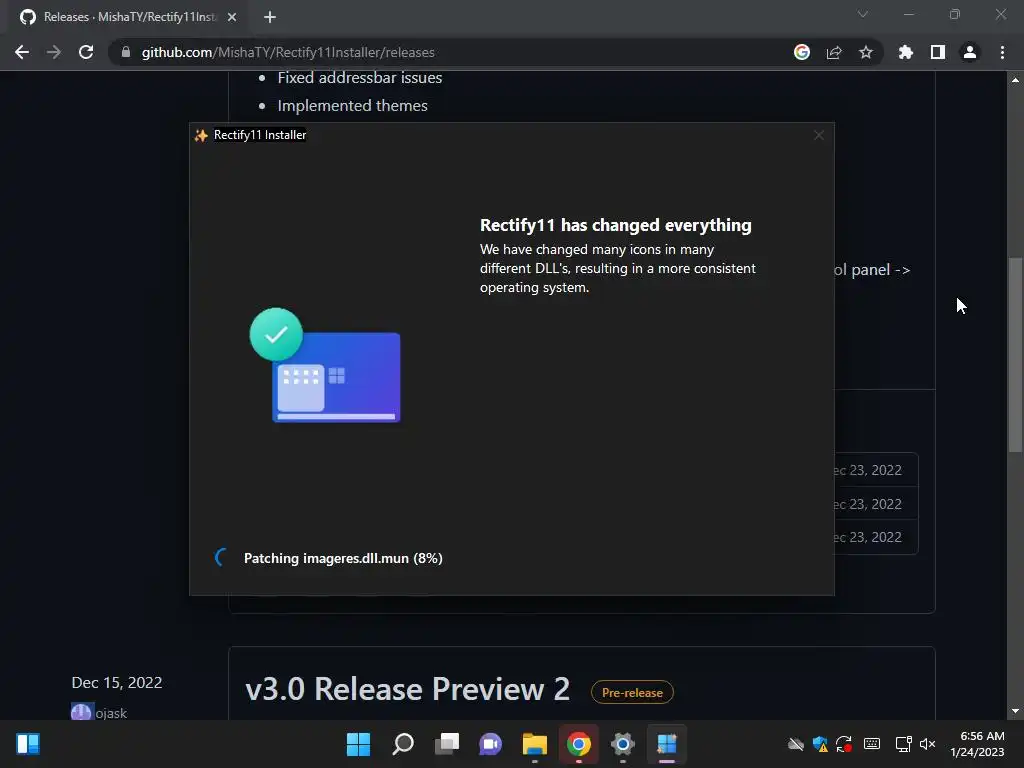Screen dimensions: 1024x768
Task: Open taskbar Search
Action: coord(403,744)
